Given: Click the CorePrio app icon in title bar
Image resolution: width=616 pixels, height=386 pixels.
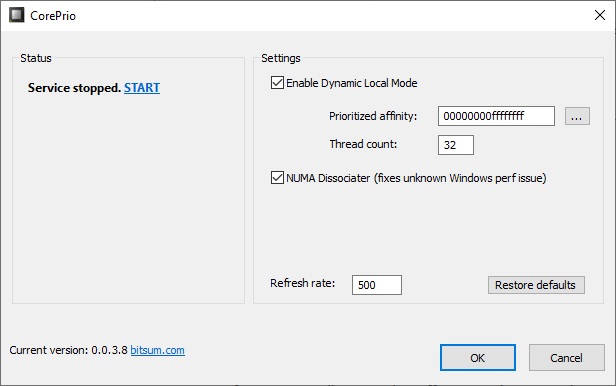Looking at the screenshot, I should (x=16, y=15).
